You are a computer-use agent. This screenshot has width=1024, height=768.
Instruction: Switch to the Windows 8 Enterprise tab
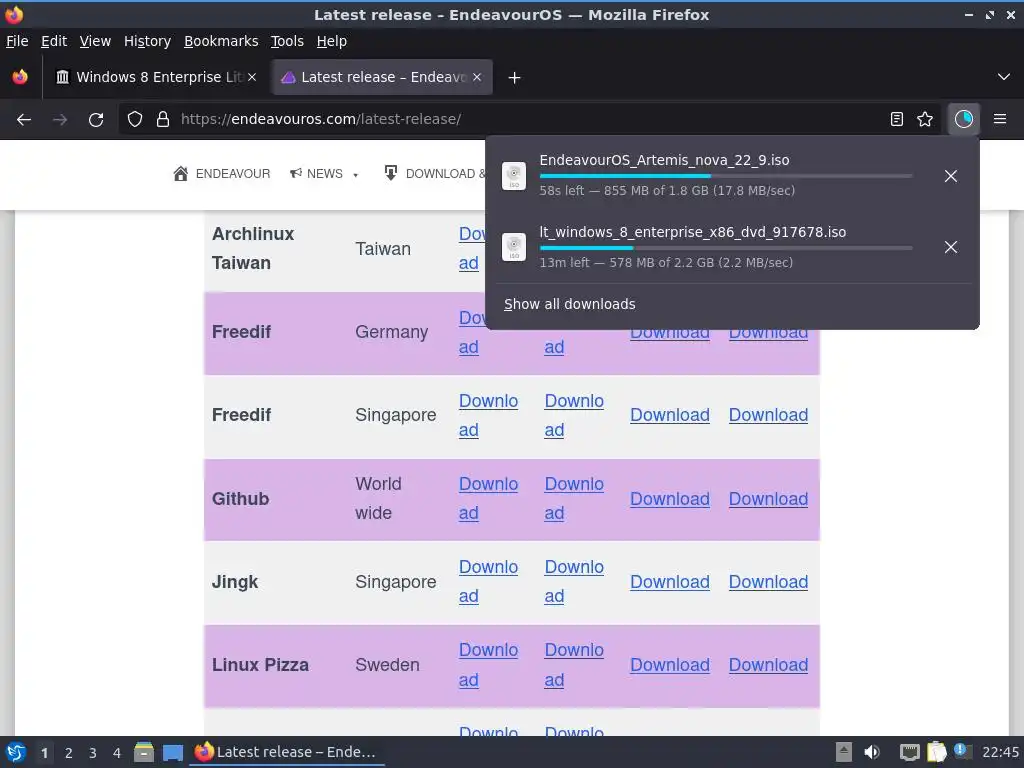coord(157,77)
